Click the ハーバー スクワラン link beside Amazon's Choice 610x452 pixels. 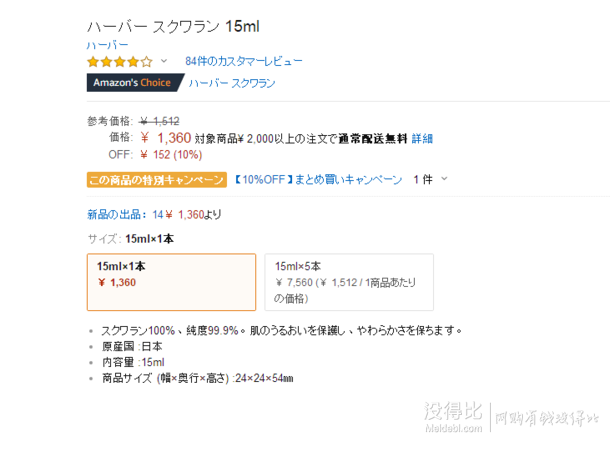point(232,83)
